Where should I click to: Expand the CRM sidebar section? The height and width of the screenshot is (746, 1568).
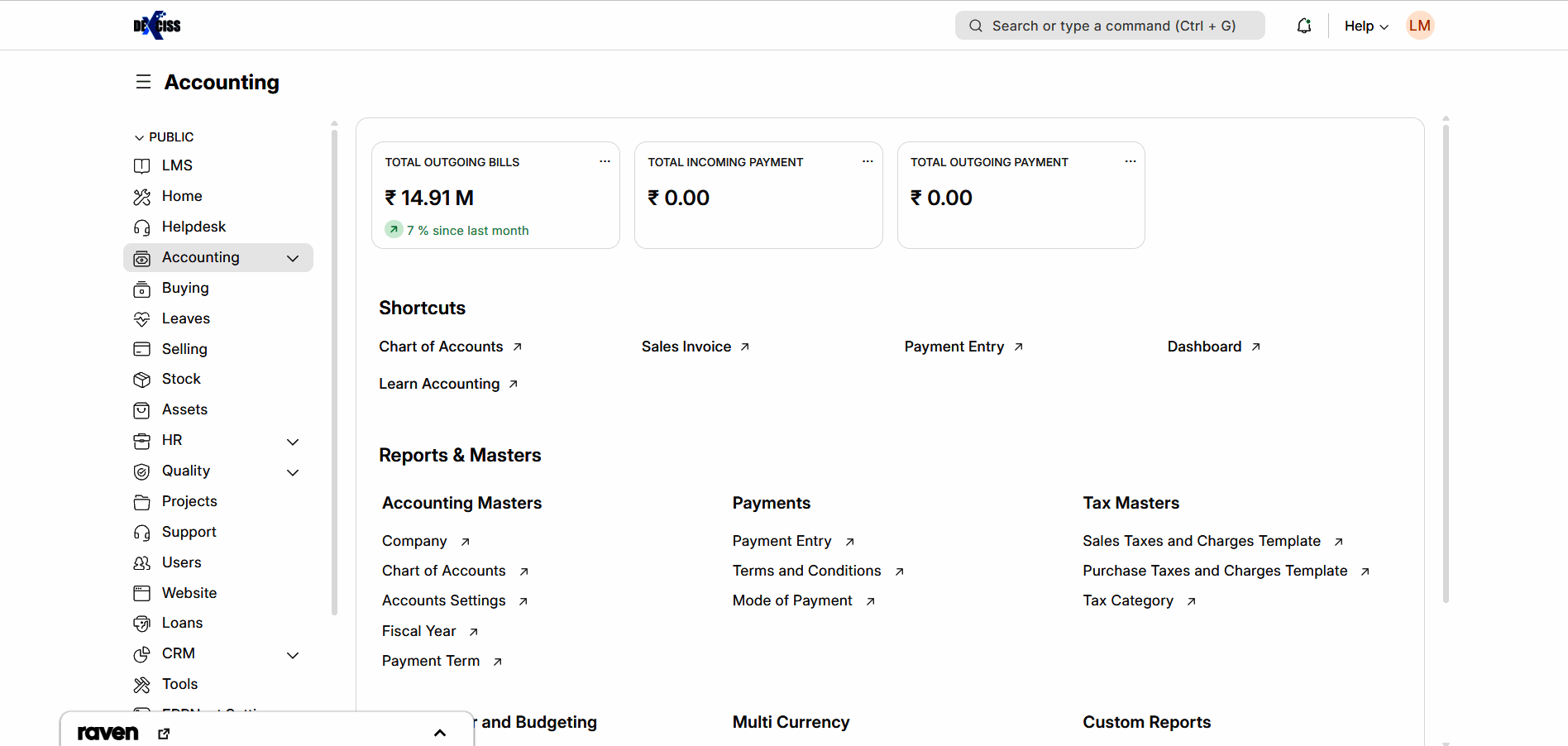click(293, 655)
